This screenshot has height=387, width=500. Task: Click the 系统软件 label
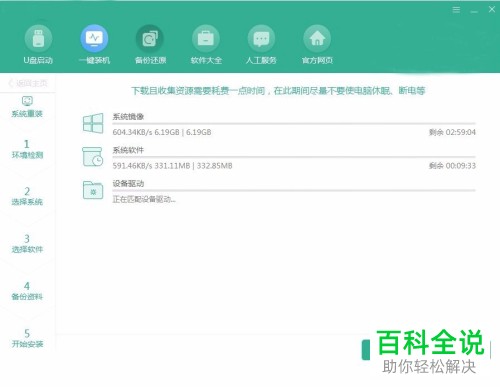point(128,150)
